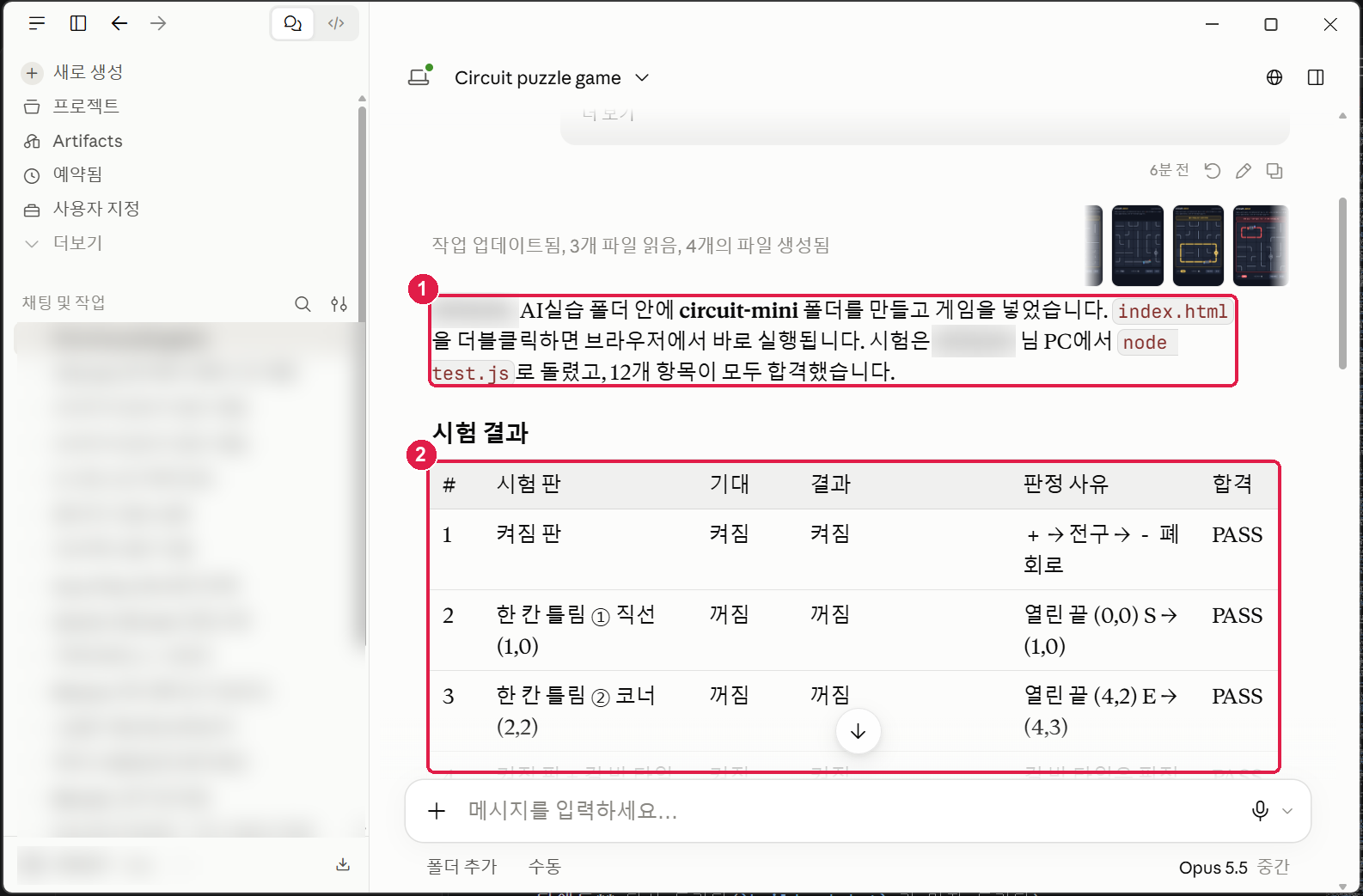Copy the message with copy icon
Screen dimensions: 1363x896
click(1274, 171)
